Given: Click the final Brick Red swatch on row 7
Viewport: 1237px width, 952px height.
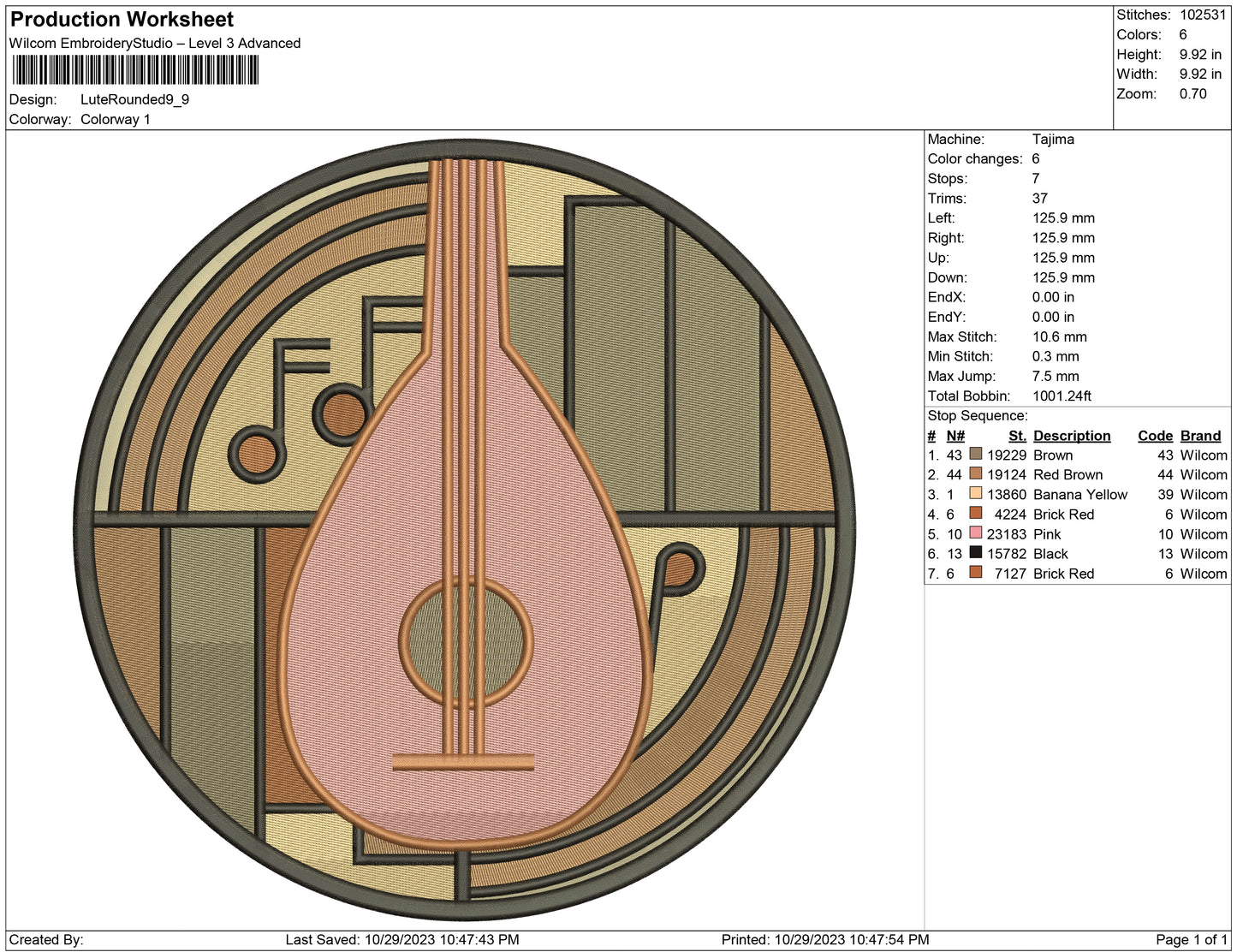Looking at the screenshot, I should coord(976,574).
